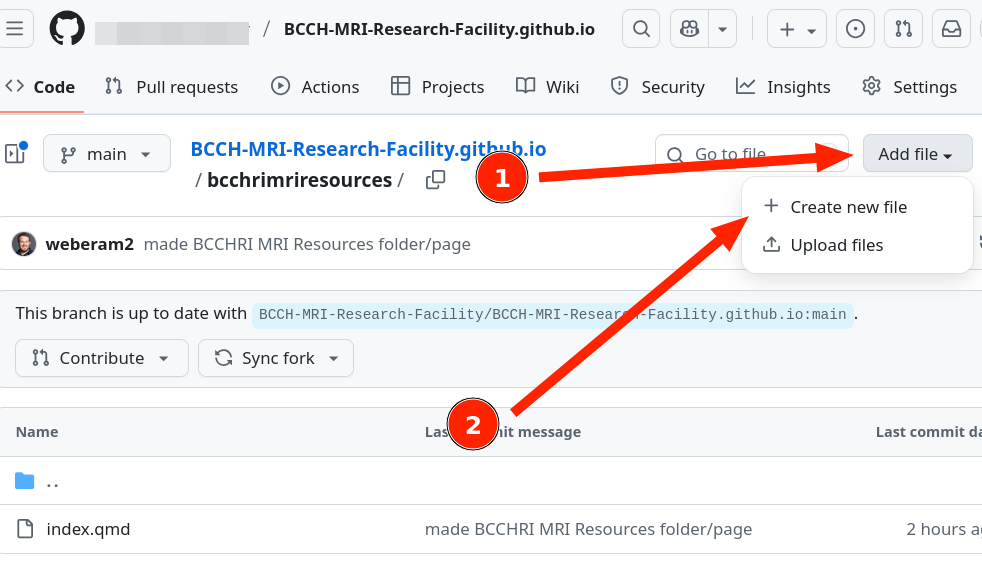Viewport: 982px width, 583px height.
Task: Expand the Add file dropdown
Action: point(916,154)
